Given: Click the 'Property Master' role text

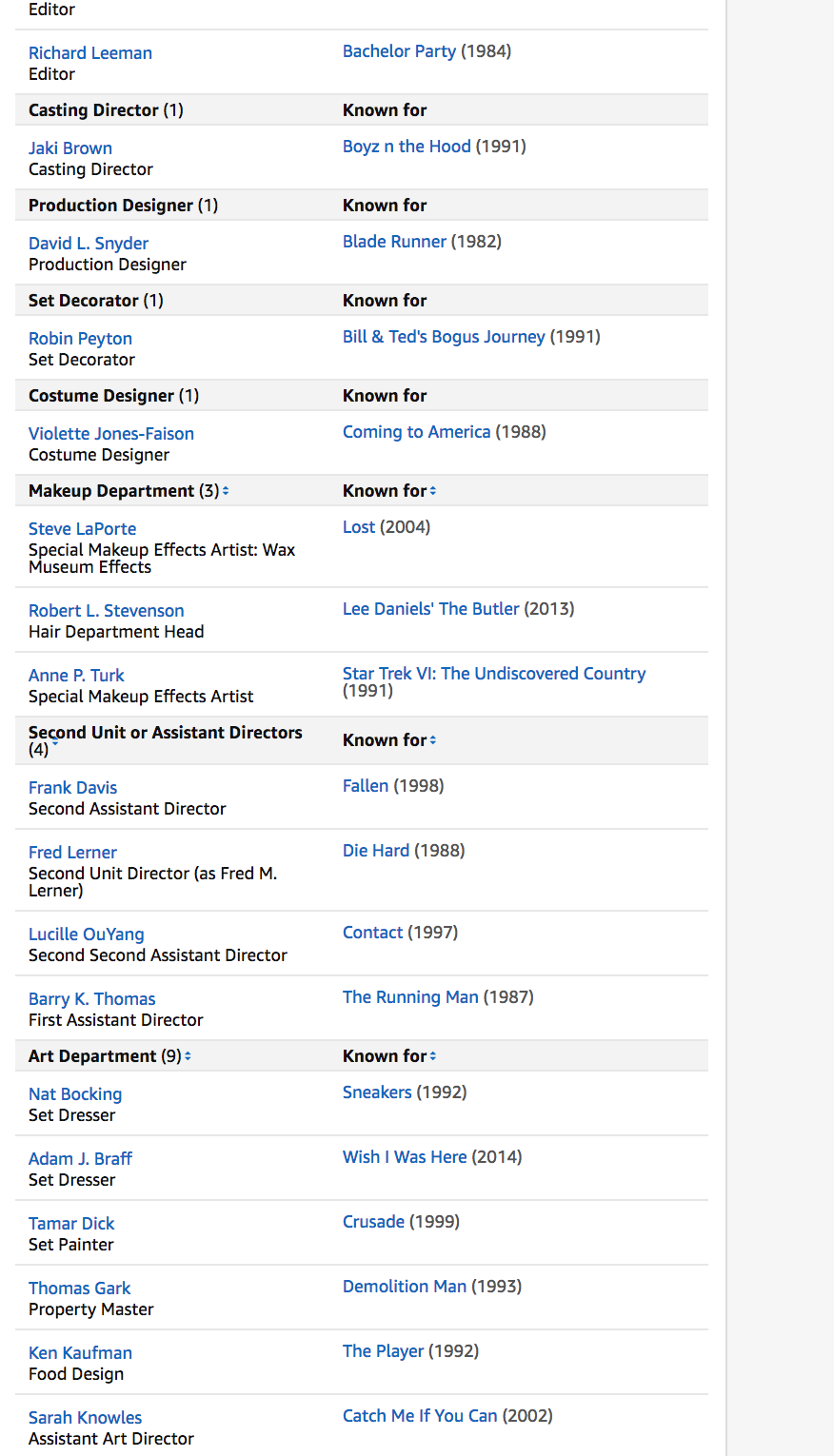Looking at the screenshot, I should click(90, 1309).
